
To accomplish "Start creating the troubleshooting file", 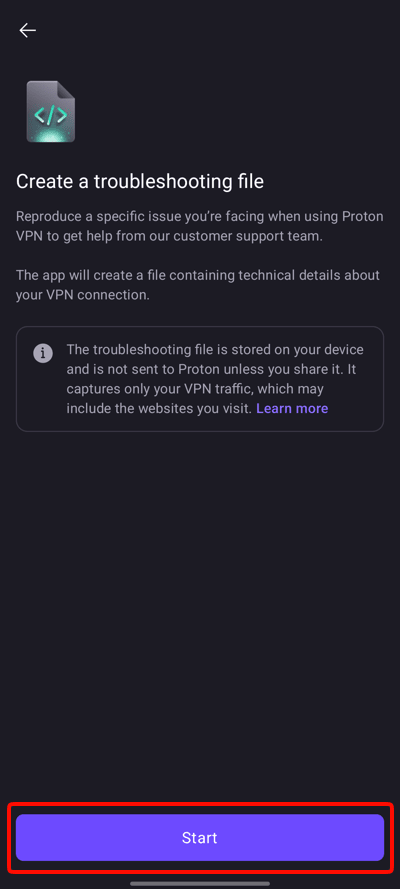I will (200, 837).
